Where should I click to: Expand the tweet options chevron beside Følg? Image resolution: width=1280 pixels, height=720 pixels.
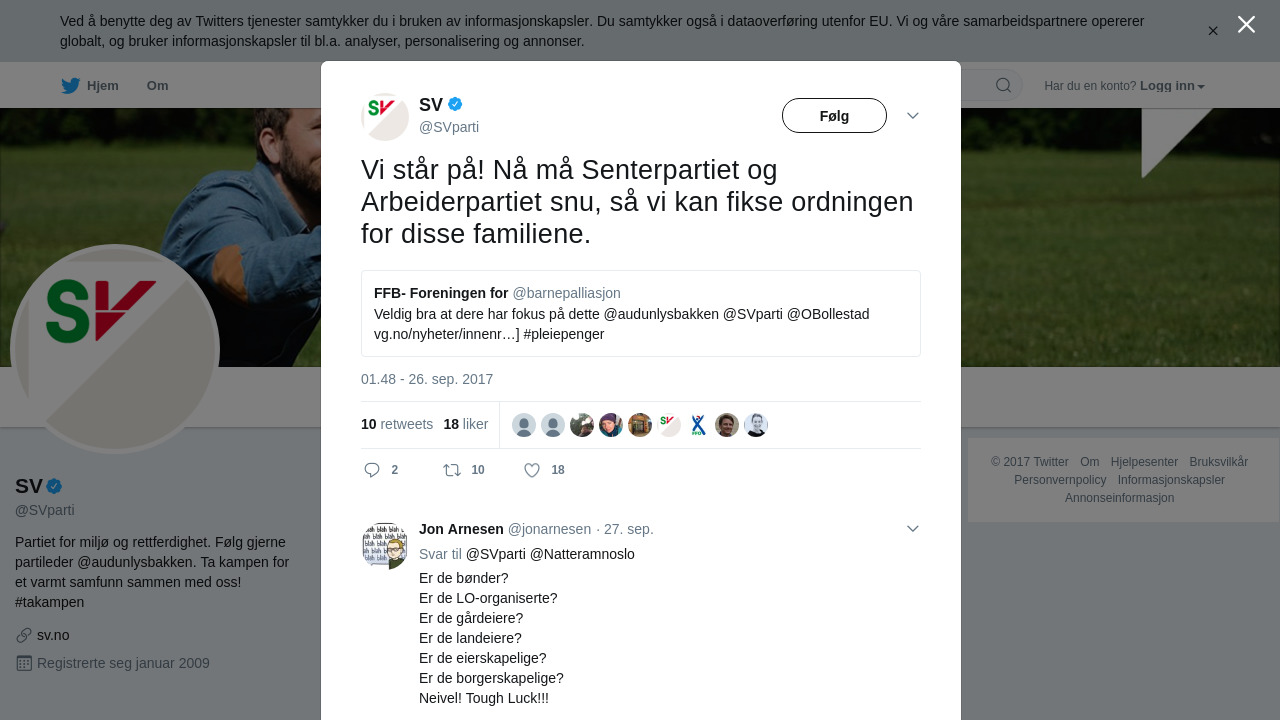pyautogui.click(x=913, y=116)
